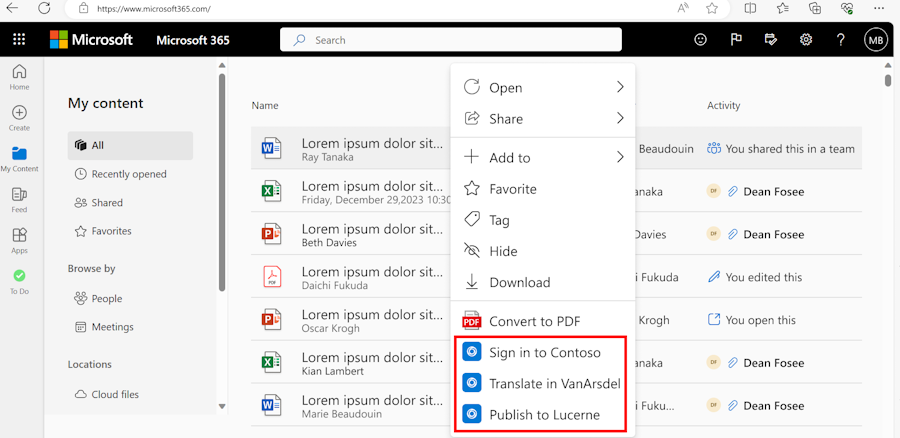Click the Name column header
This screenshot has height=438, width=900.
(265, 106)
